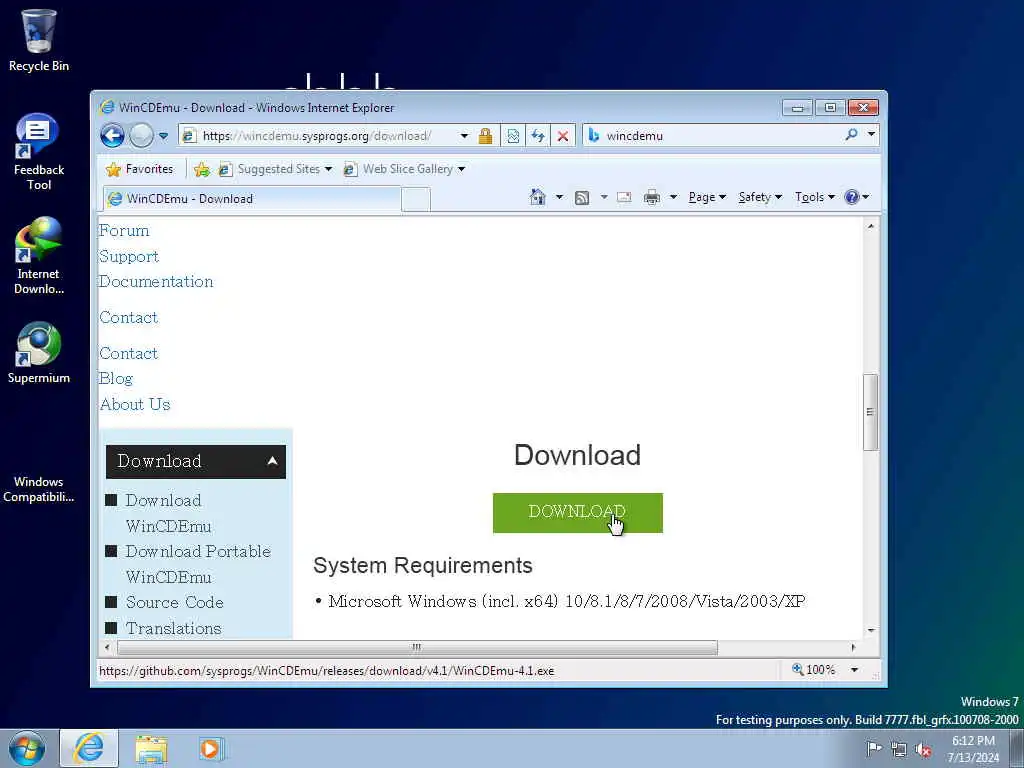
Task: Click the Refresh page icon
Action: pyautogui.click(x=537, y=136)
